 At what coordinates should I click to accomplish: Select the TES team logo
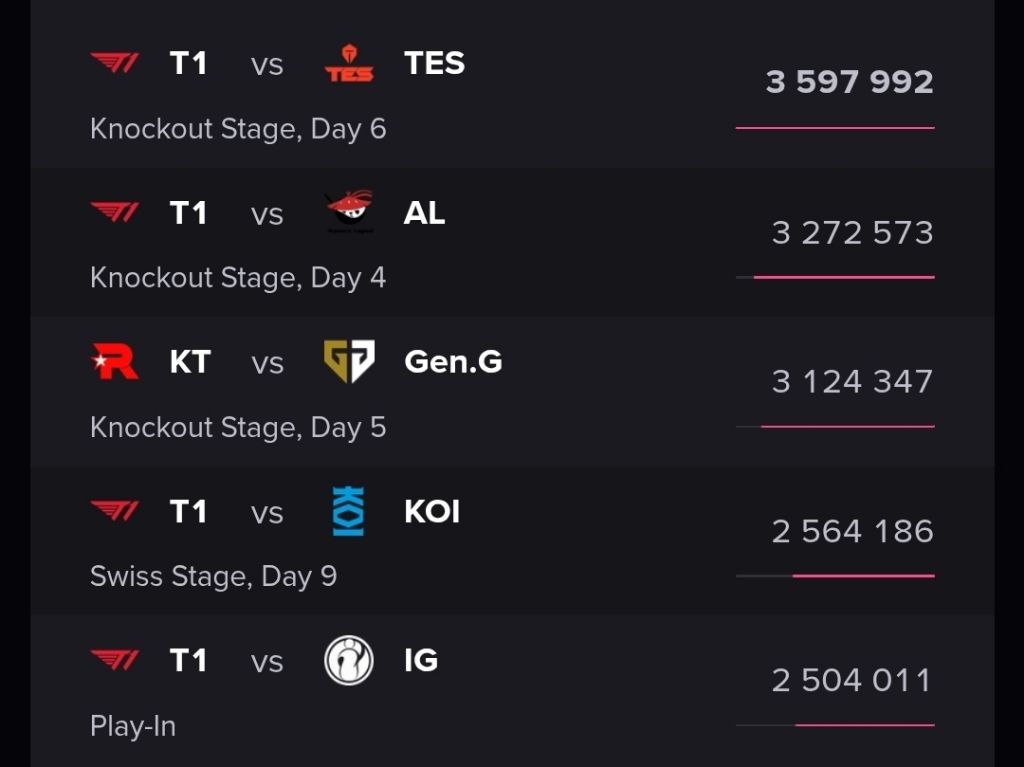pyautogui.click(x=347, y=63)
